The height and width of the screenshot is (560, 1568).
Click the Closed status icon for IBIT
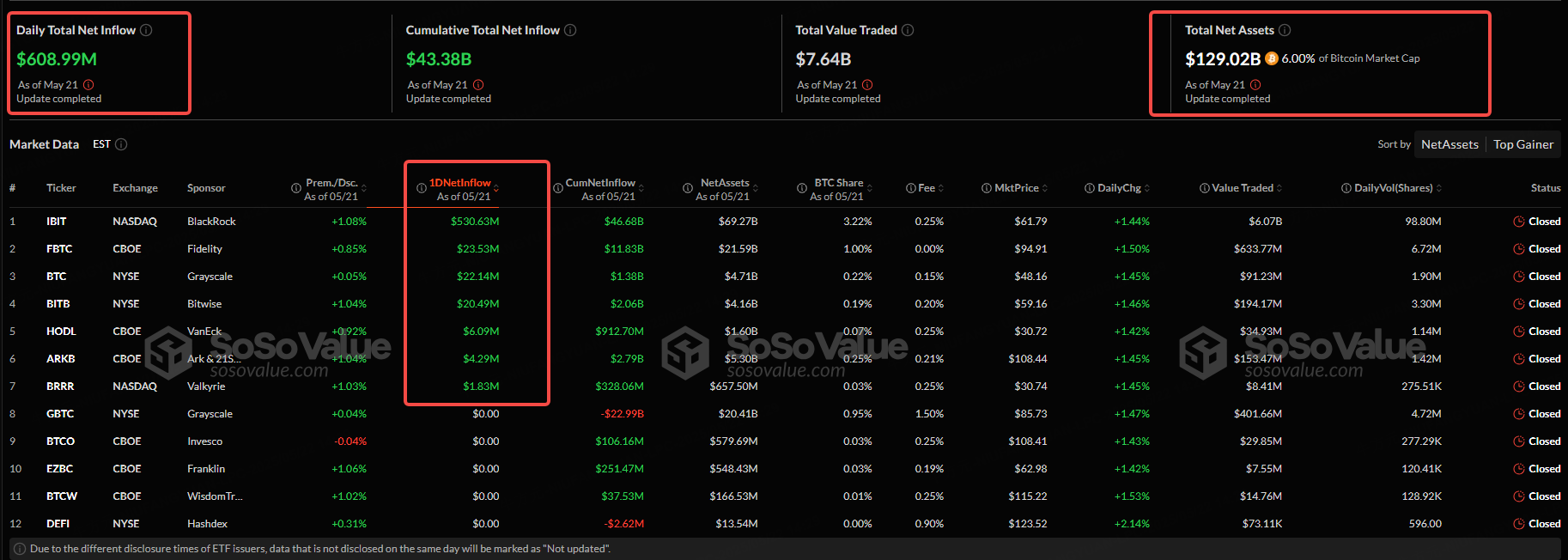[x=1519, y=222]
